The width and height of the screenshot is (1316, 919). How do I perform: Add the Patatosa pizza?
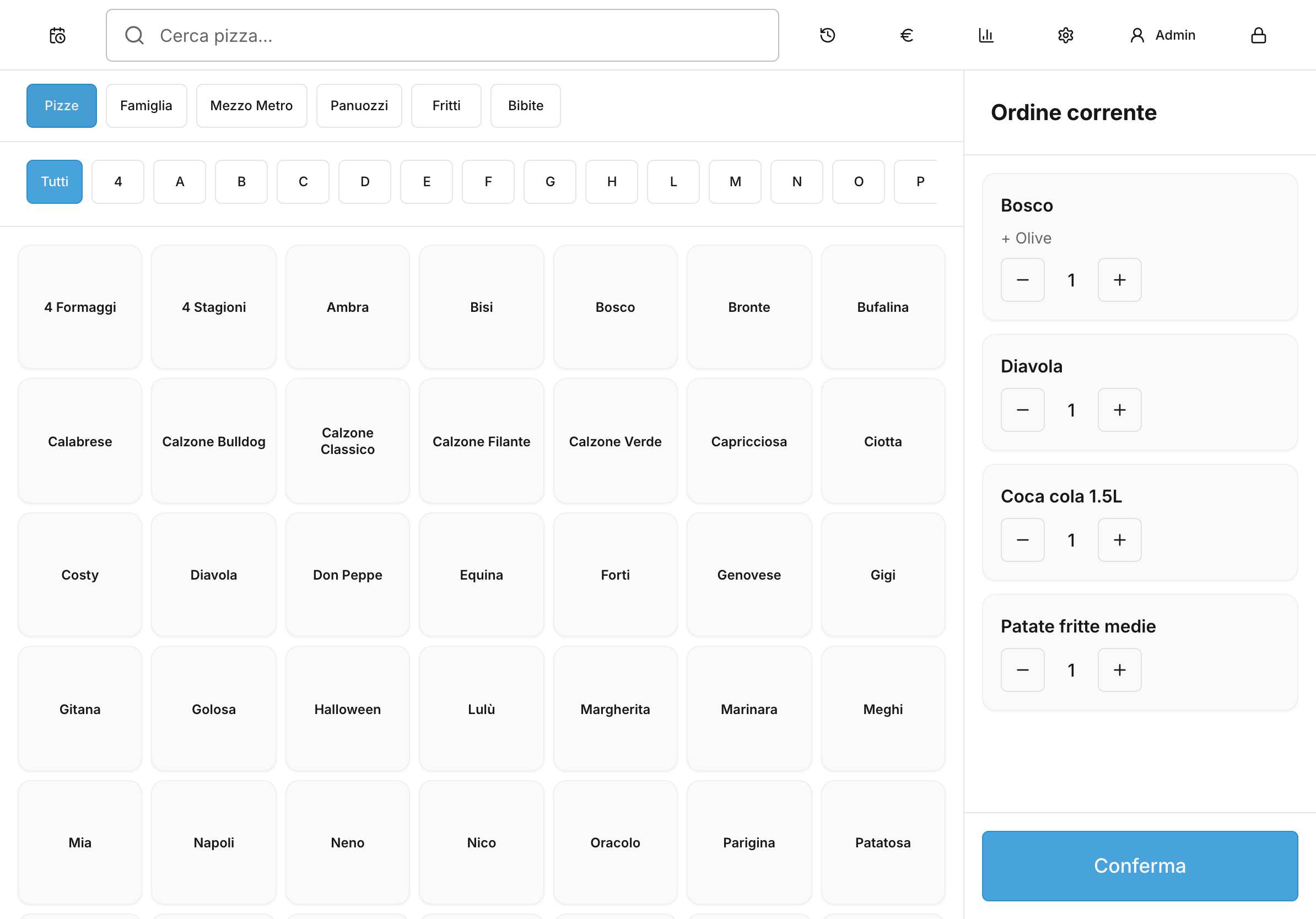883,843
